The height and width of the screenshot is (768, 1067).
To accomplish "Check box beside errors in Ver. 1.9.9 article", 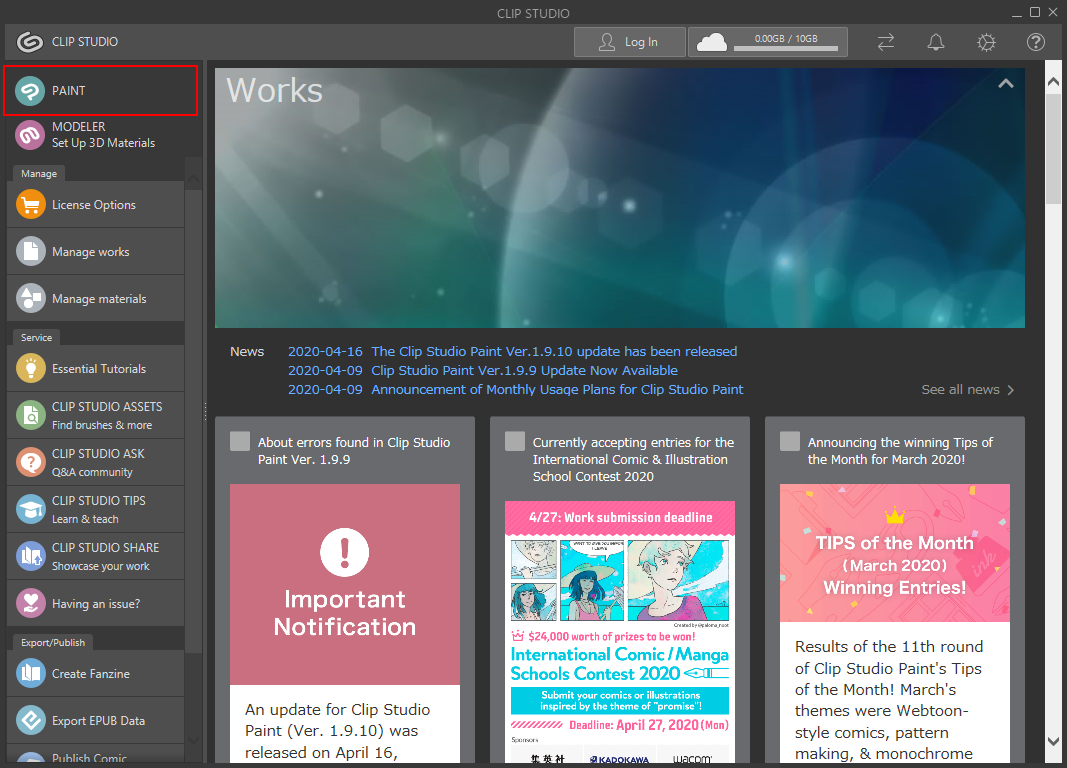I will (x=240, y=442).
